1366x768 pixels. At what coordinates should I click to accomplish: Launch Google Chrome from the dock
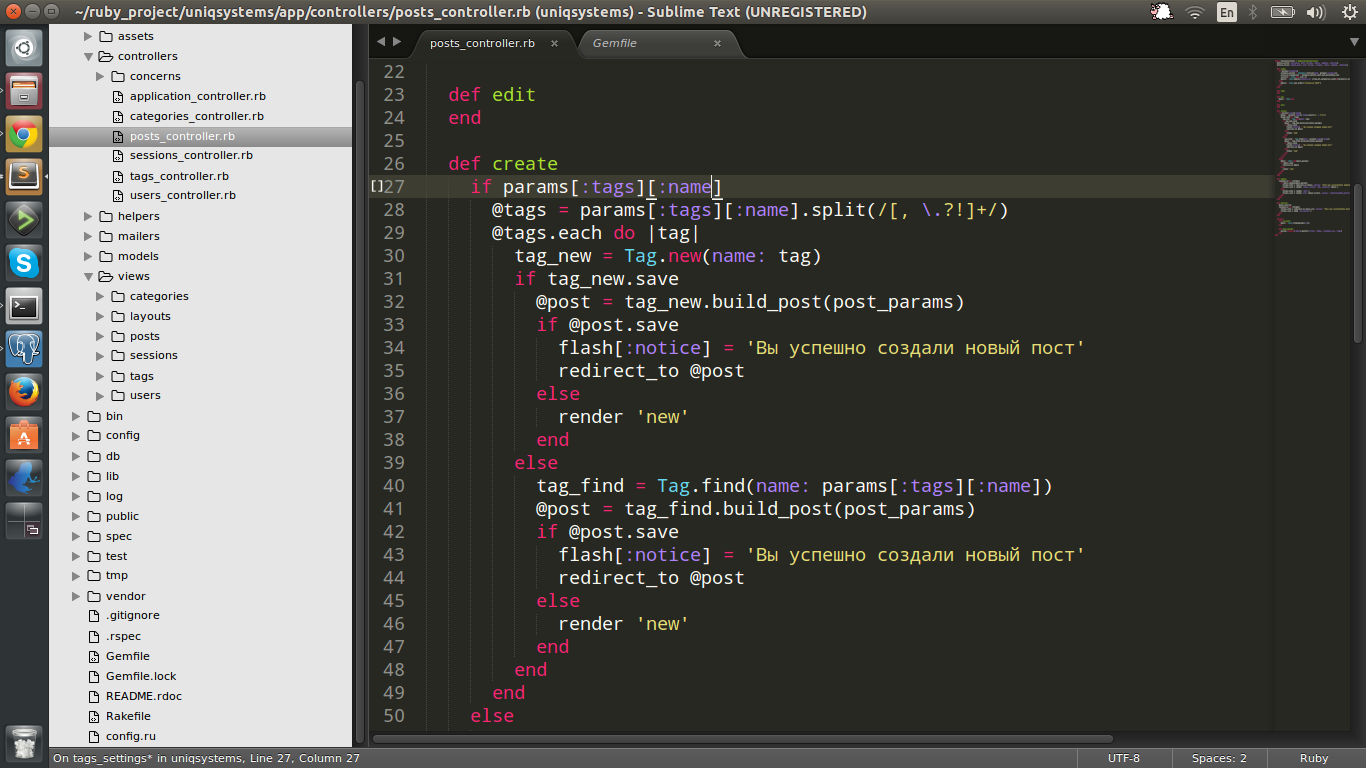[x=24, y=134]
